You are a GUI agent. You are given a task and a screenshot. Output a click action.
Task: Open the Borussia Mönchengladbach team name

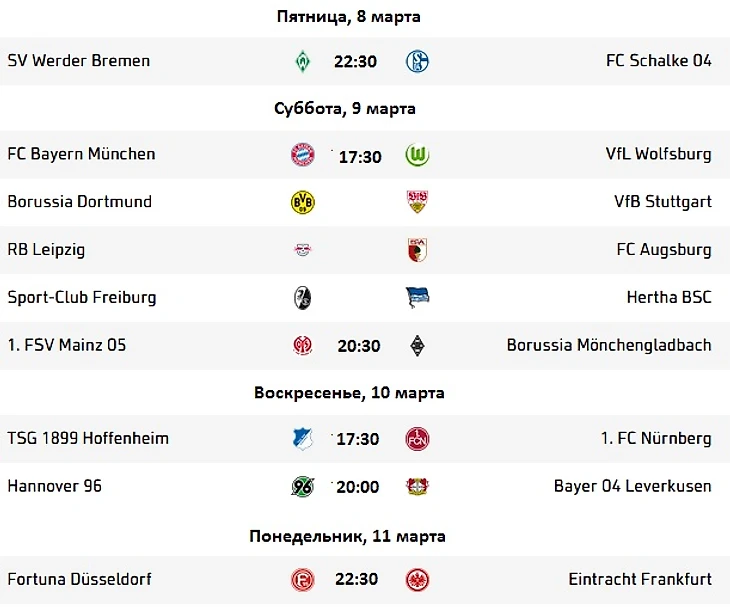coord(609,345)
